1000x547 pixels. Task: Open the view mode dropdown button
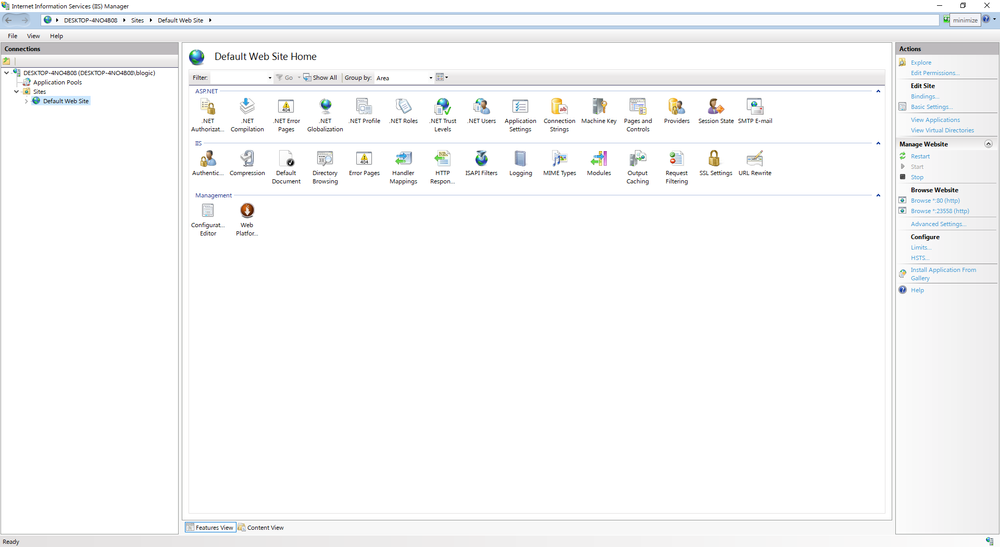[x=442, y=77]
